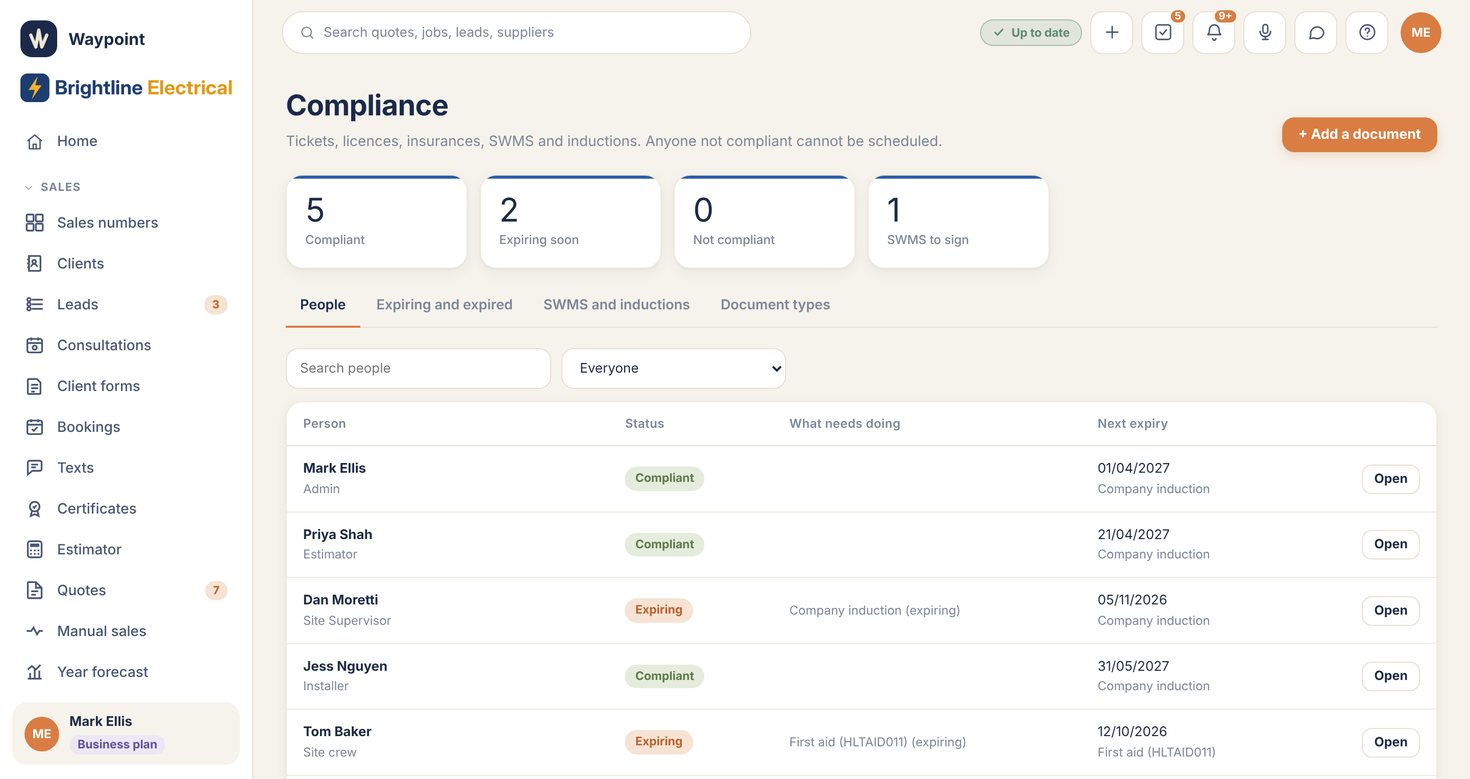Click the global search quotes, jobs field
Viewport: 1470px width, 779px height.
pyautogui.click(x=516, y=33)
